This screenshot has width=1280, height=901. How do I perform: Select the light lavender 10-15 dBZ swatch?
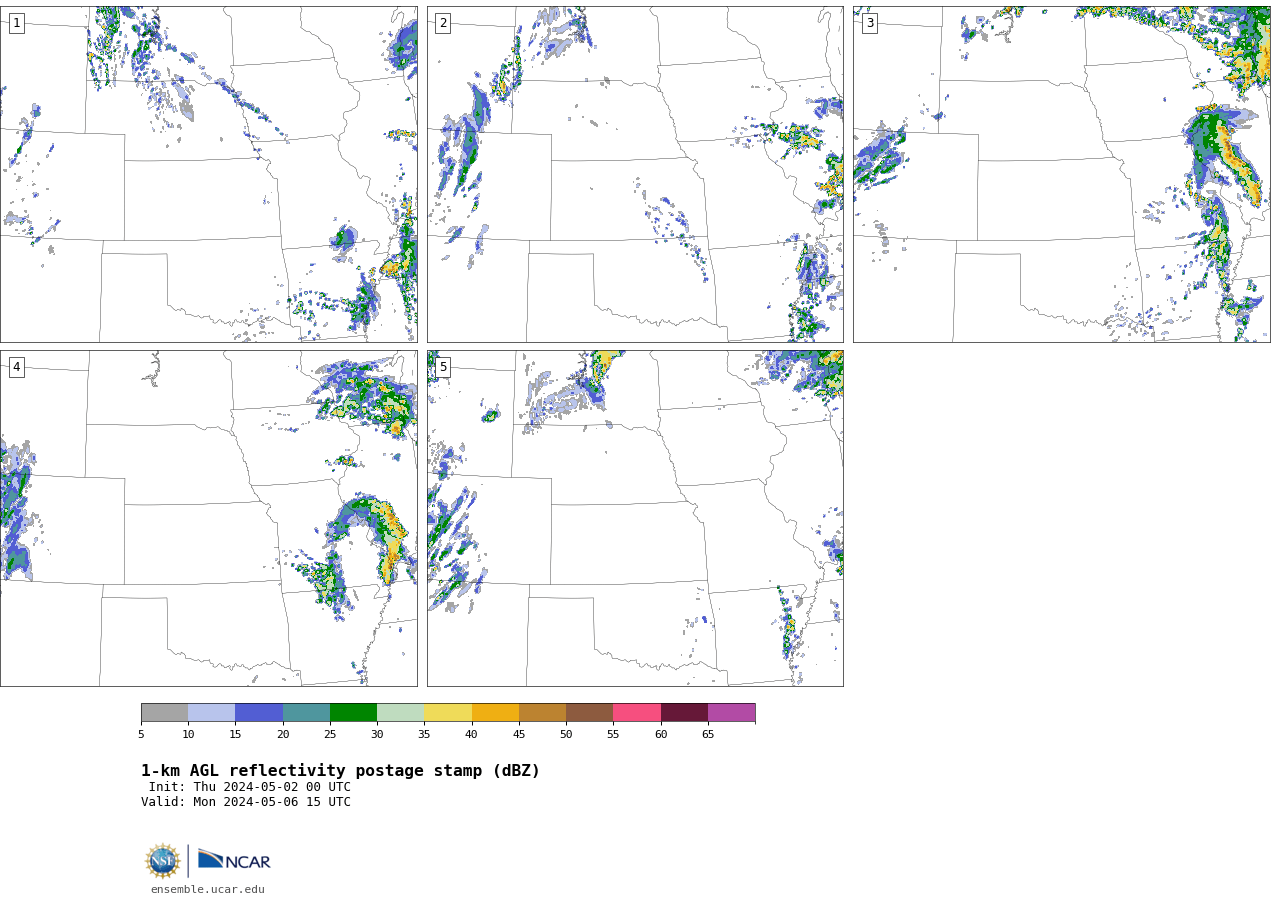pyautogui.click(x=212, y=713)
